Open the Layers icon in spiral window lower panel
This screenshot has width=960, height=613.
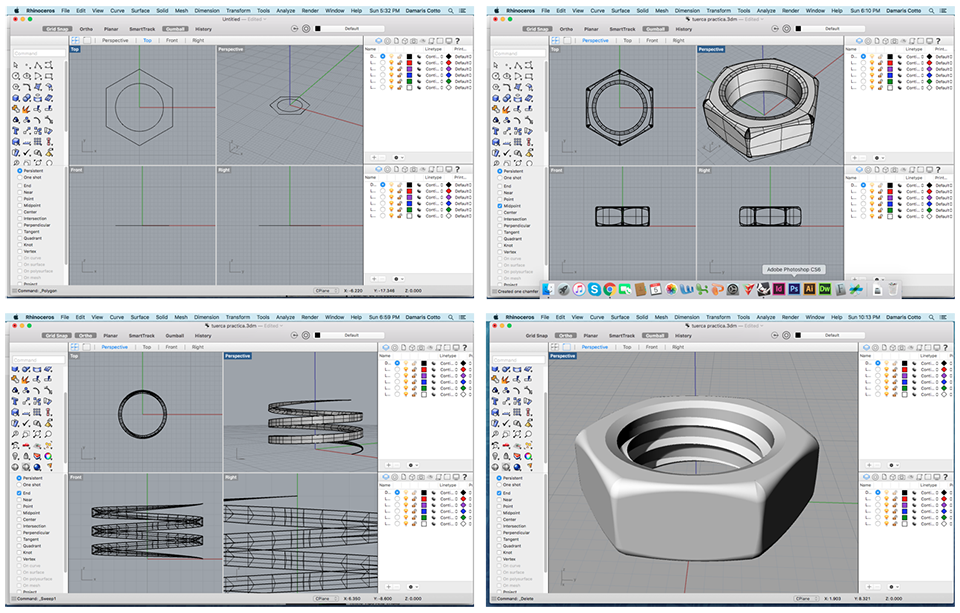(386, 476)
